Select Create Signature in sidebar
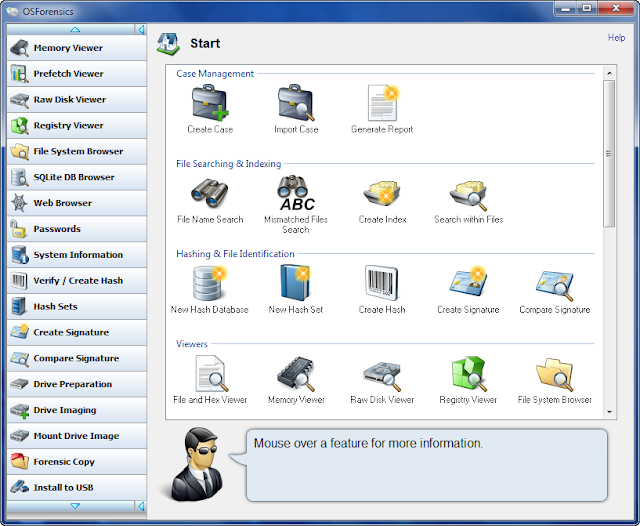The width and height of the screenshot is (640, 526). pyautogui.click(x=77, y=332)
